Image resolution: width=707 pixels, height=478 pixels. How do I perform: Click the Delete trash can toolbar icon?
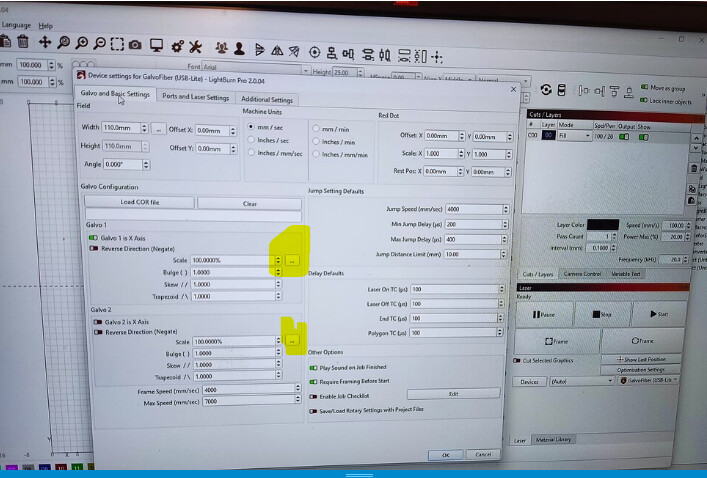tap(23, 42)
